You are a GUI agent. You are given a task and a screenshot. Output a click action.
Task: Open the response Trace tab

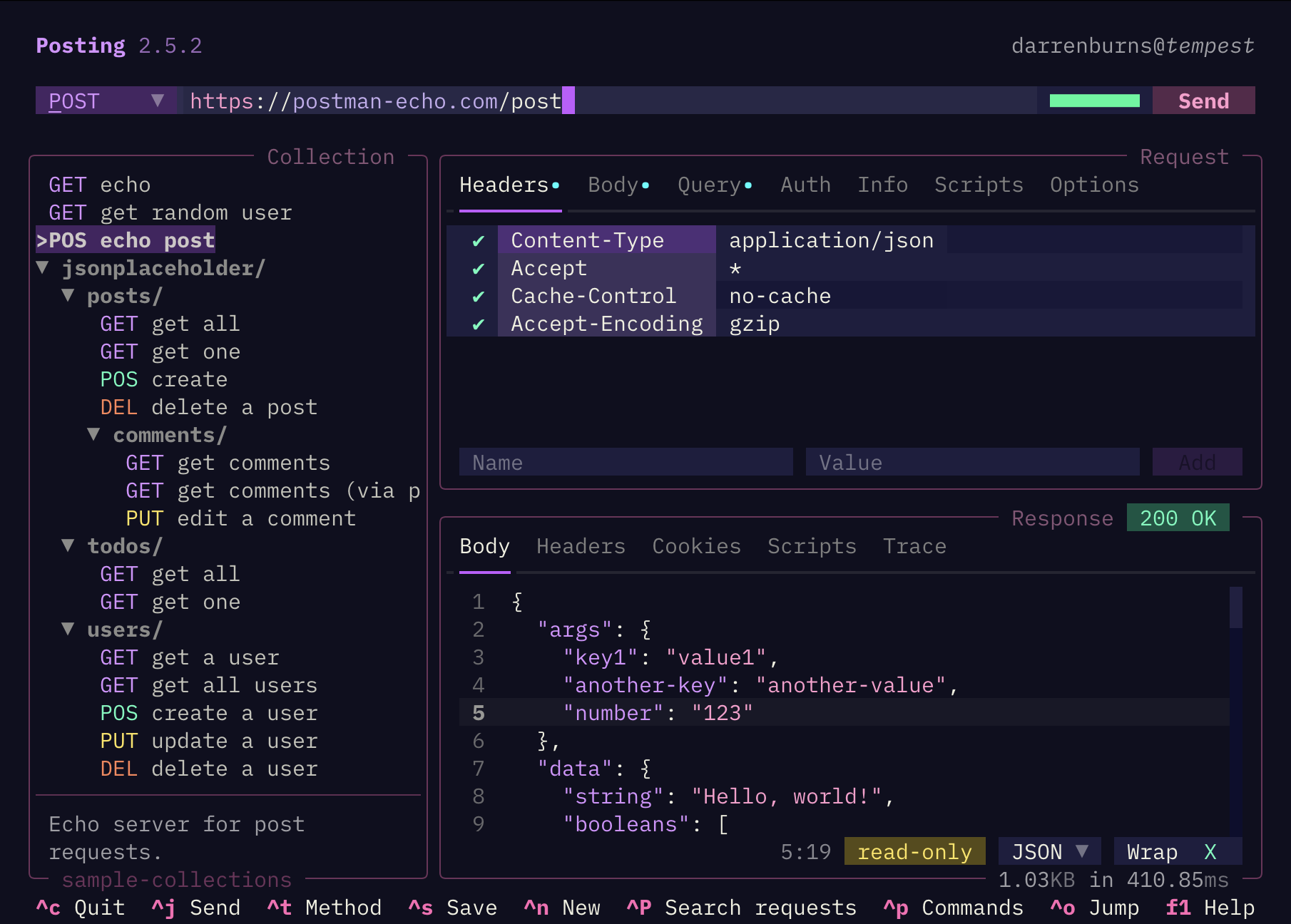pyautogui.click(x=914, y=547)
